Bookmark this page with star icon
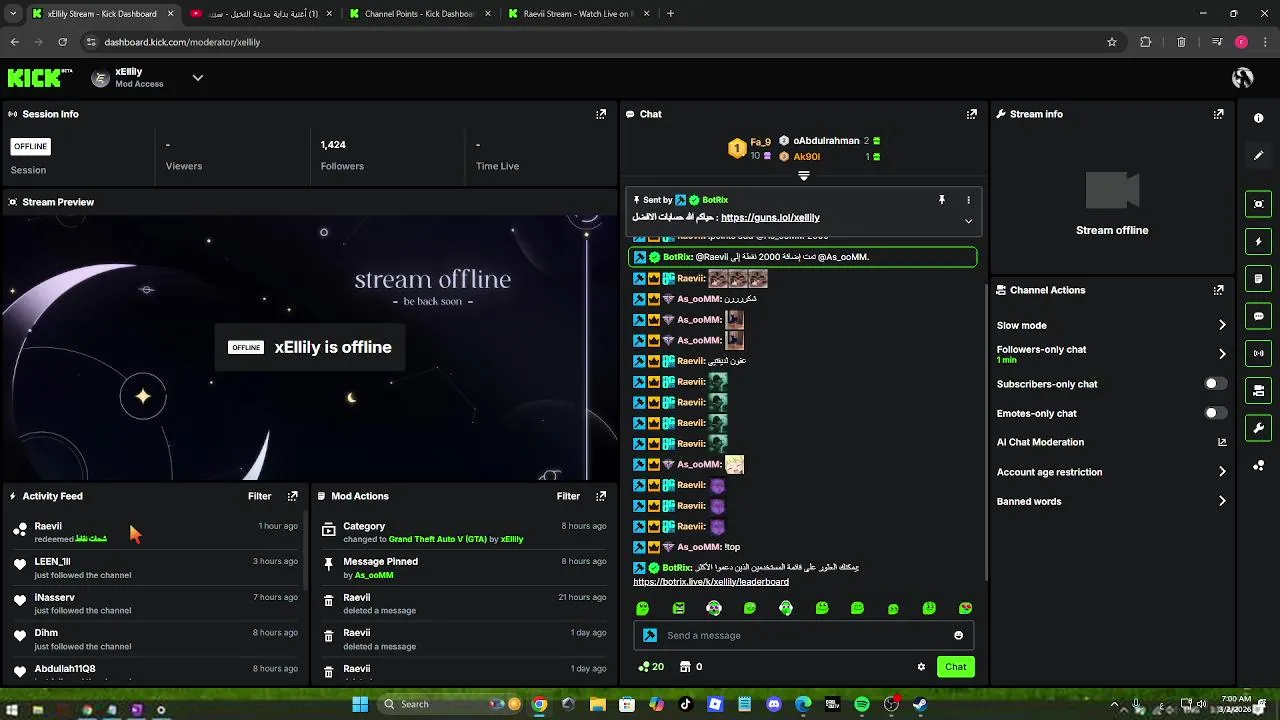This screenshot has height=720, width=1280. [1111, 42]
